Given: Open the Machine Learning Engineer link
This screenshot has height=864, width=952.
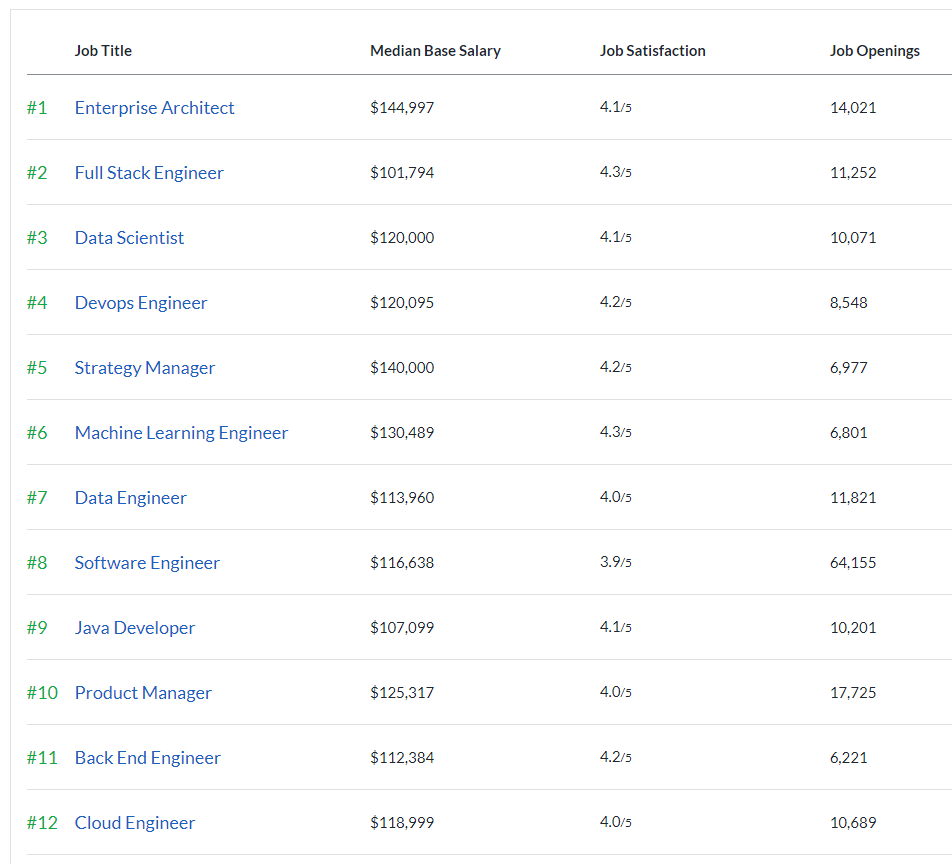Looking at the screenshot, I should pos(181,433).
